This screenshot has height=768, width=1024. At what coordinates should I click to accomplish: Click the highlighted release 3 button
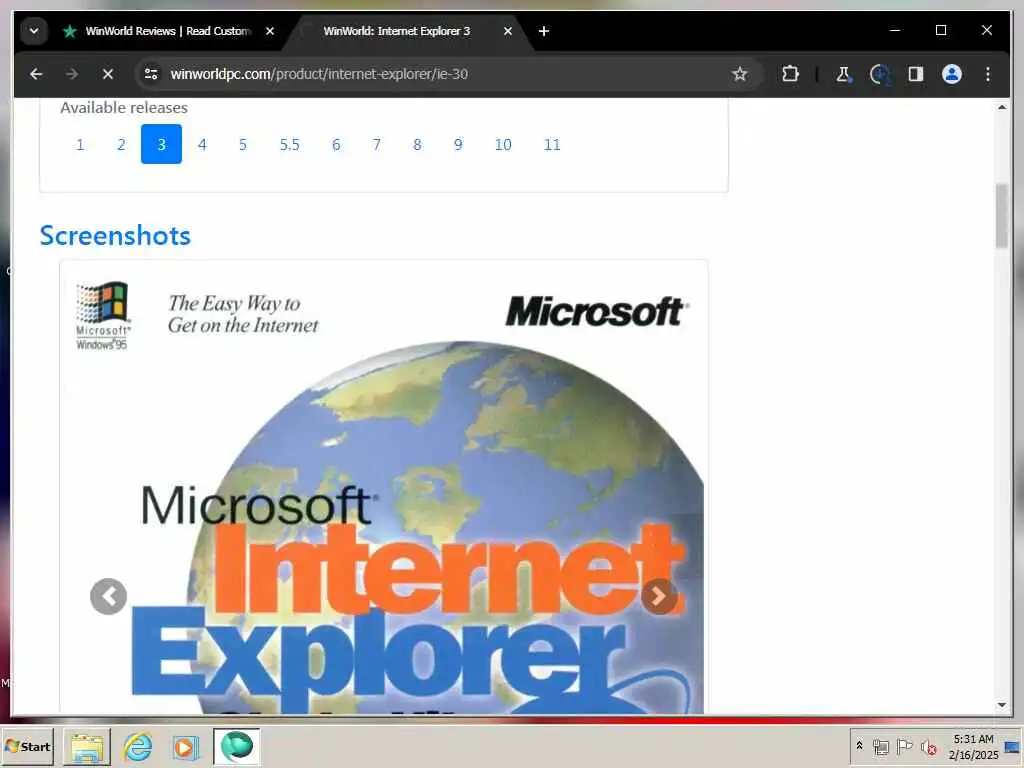[x=161, y=144]
